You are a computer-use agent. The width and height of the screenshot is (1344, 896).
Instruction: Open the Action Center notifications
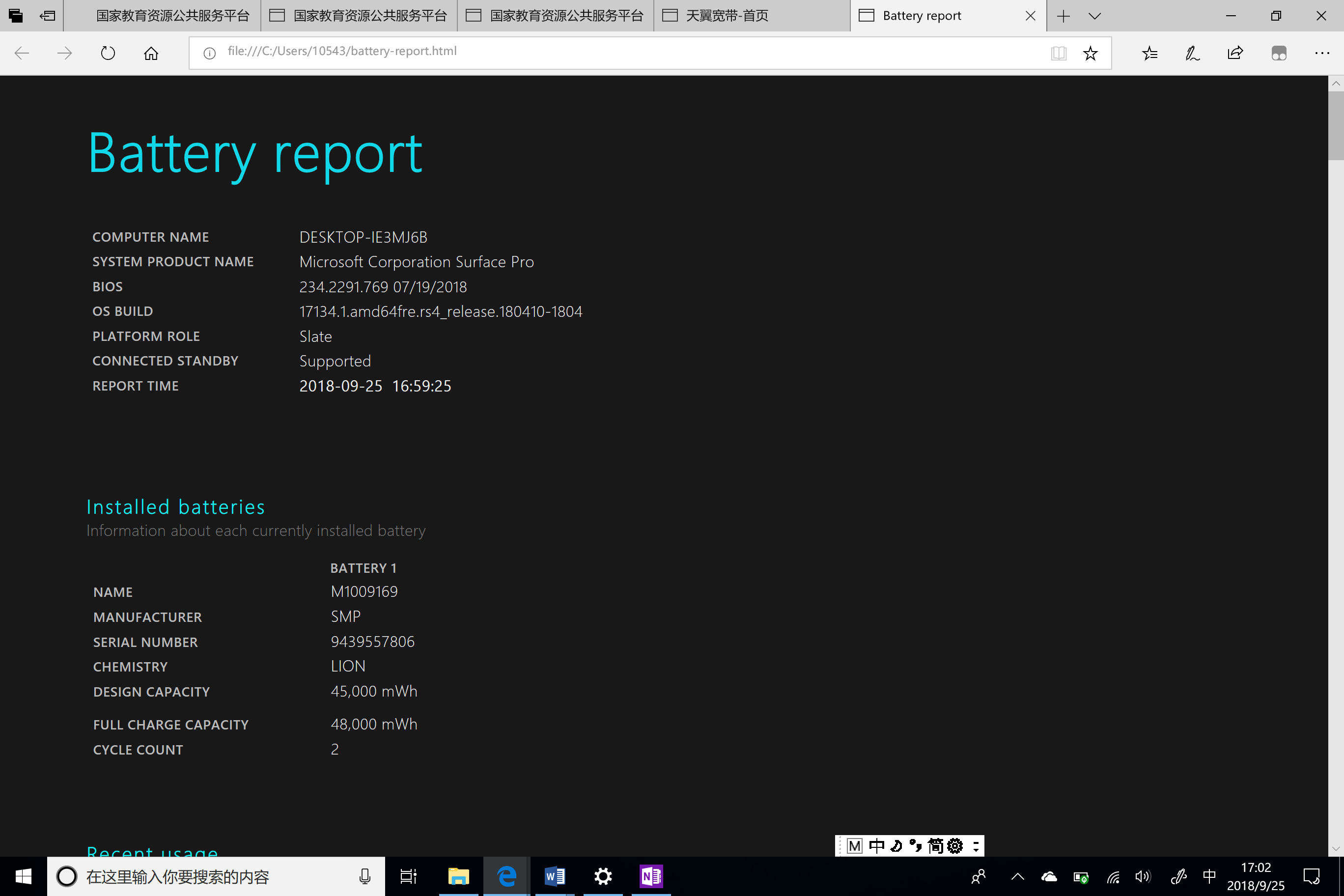pyautogui.click(x=1312, y=876)
